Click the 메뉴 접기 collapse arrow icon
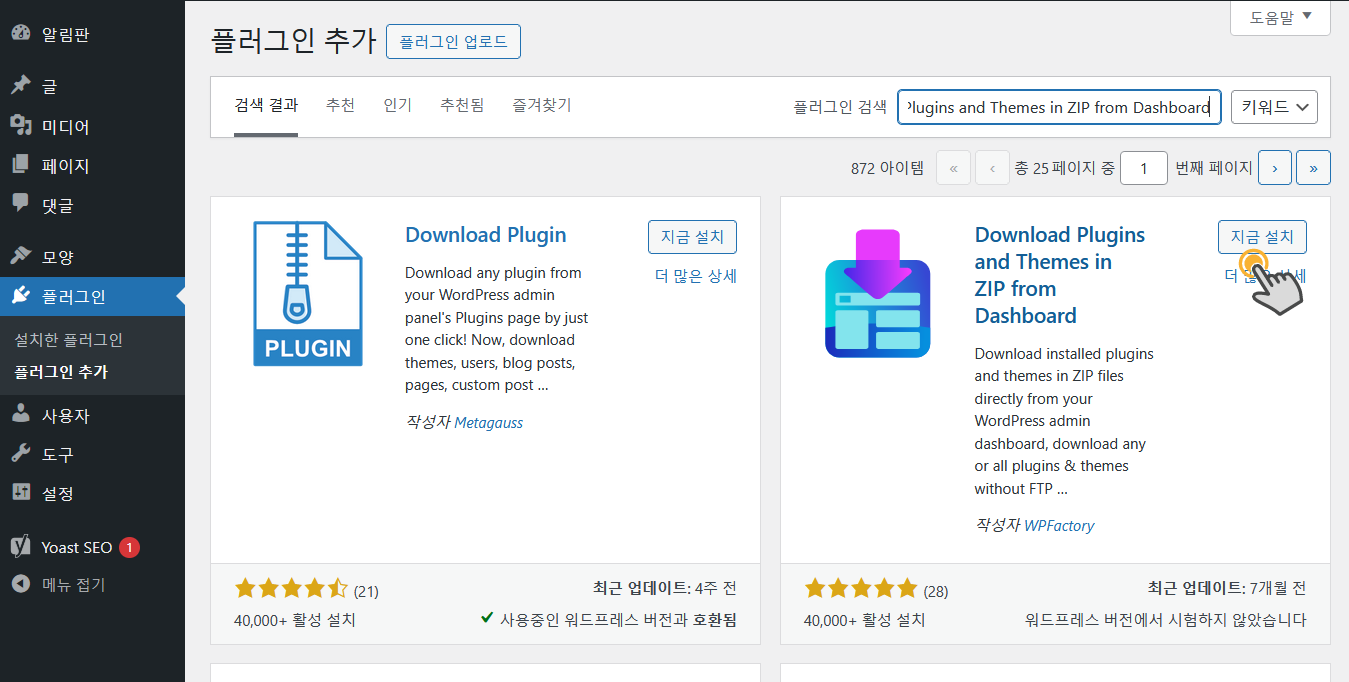The image size is (1349, 682). [x=21, y=584]
